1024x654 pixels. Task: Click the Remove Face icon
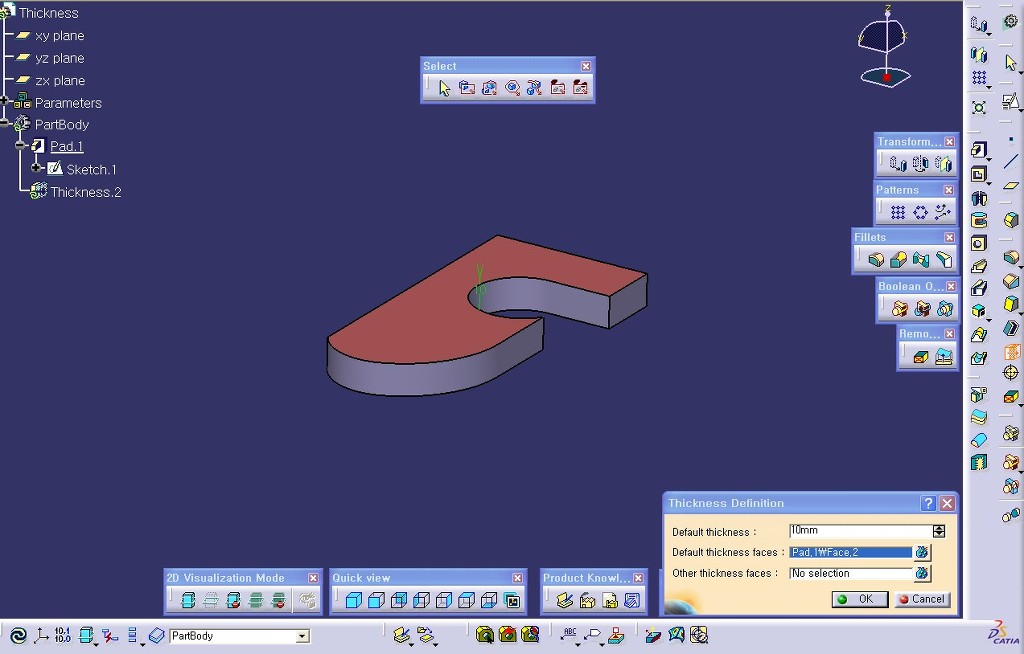point(921,356)
